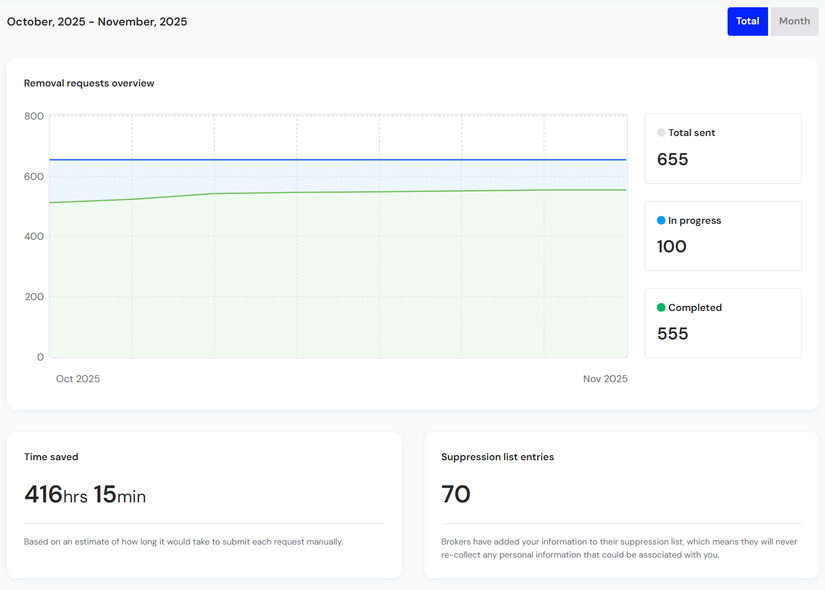The width and height of the screenshot is (825, 590).
Task: Click the 70 suppression entries value
Action: point(456,495)
